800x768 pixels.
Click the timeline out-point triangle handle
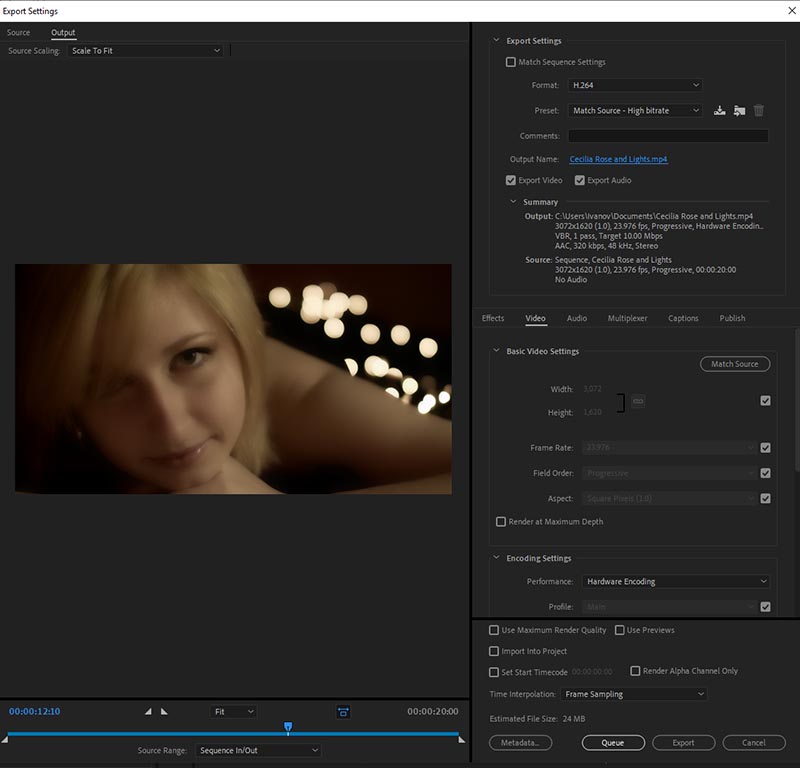[462, 739]
